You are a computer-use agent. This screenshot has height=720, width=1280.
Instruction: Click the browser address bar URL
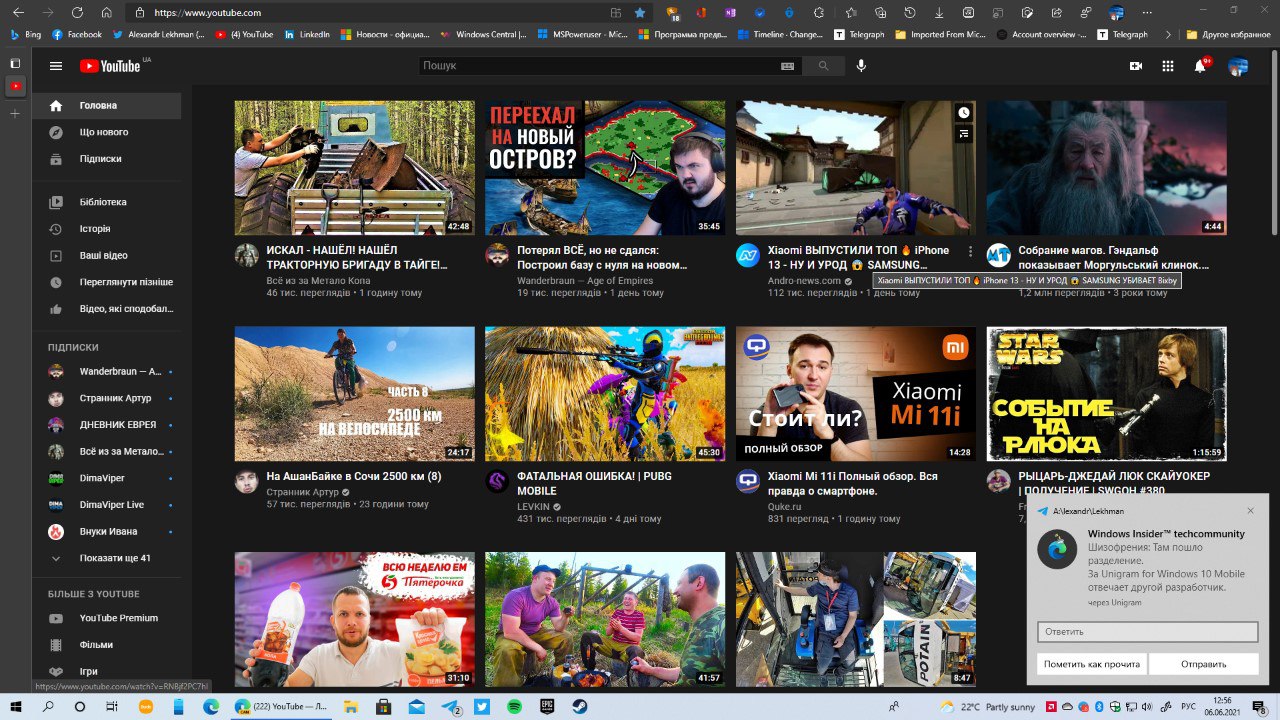pos(208,13)
